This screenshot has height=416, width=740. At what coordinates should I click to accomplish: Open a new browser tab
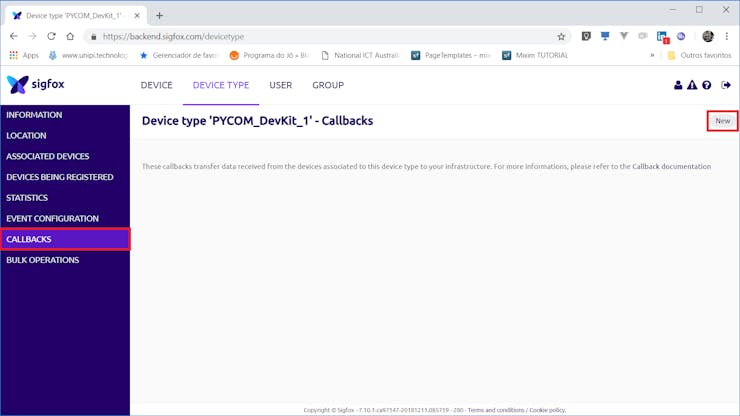(x=160, y=16)
